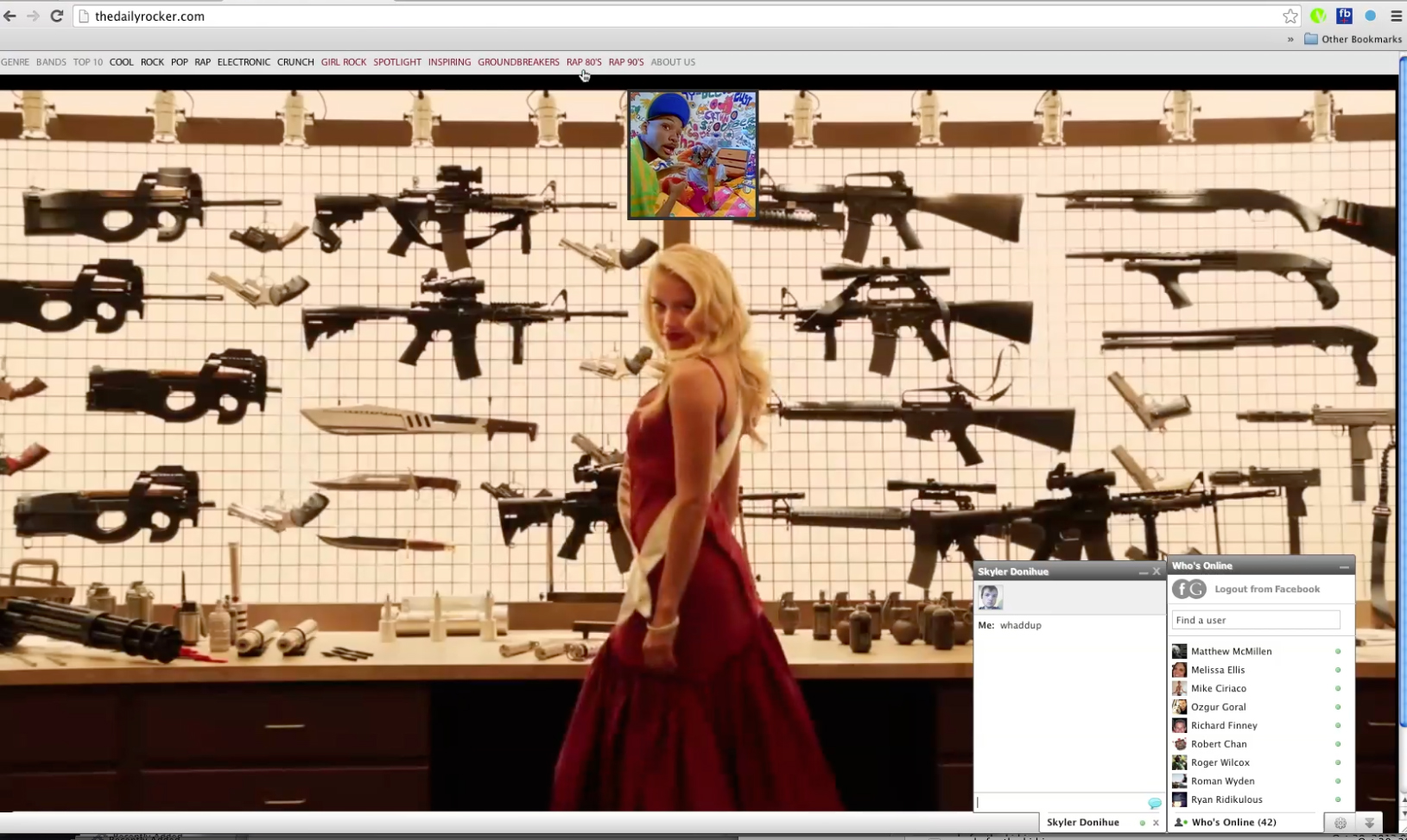Minimize the Who's Online panel
Image resolution: width=1407 pixels, height=840 pixels.
1343,566
